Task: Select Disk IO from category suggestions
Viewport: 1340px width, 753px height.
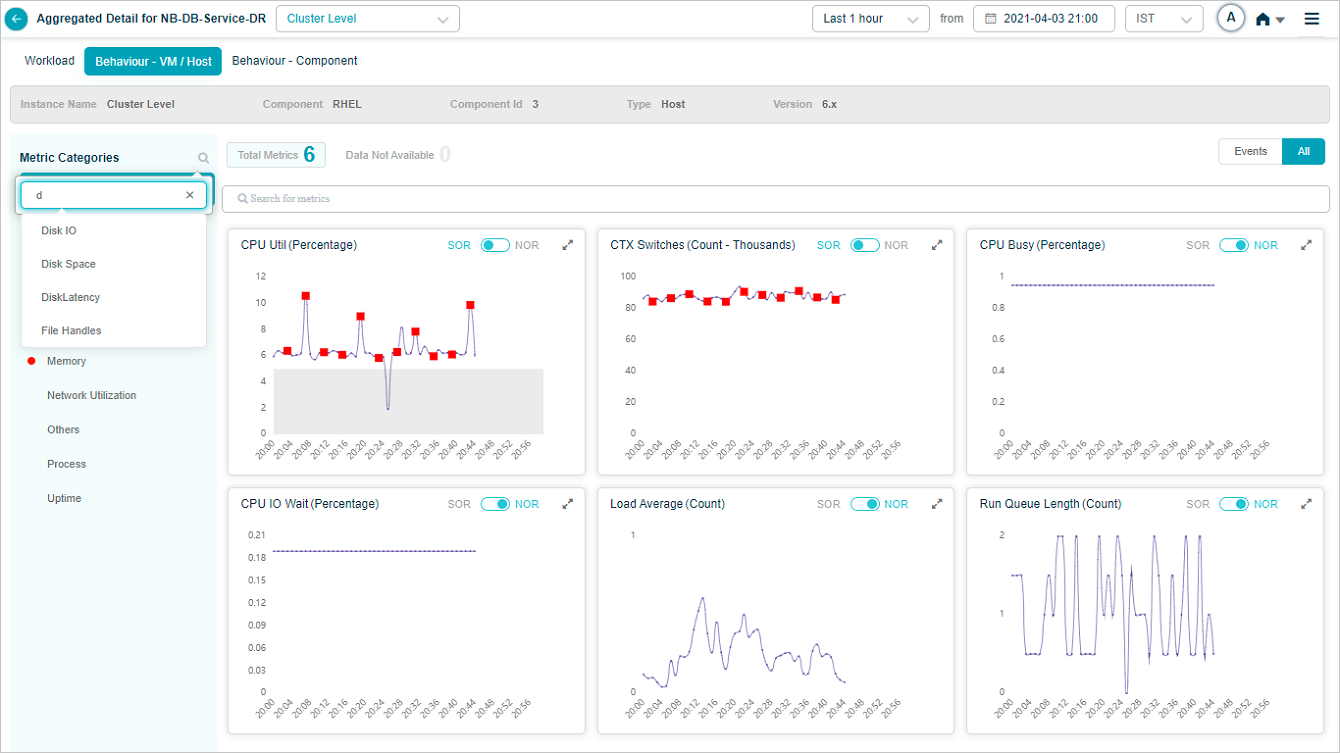Action: point(59,230)
